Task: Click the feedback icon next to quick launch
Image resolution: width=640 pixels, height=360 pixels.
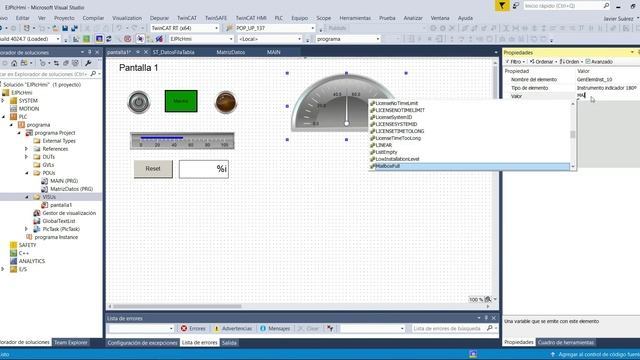Action: click(516, 6)
